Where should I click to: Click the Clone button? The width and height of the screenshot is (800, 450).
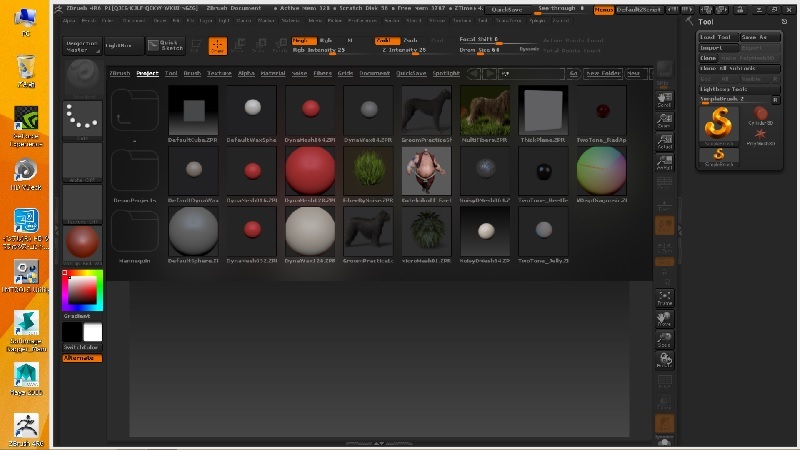(x=708, y=58)
